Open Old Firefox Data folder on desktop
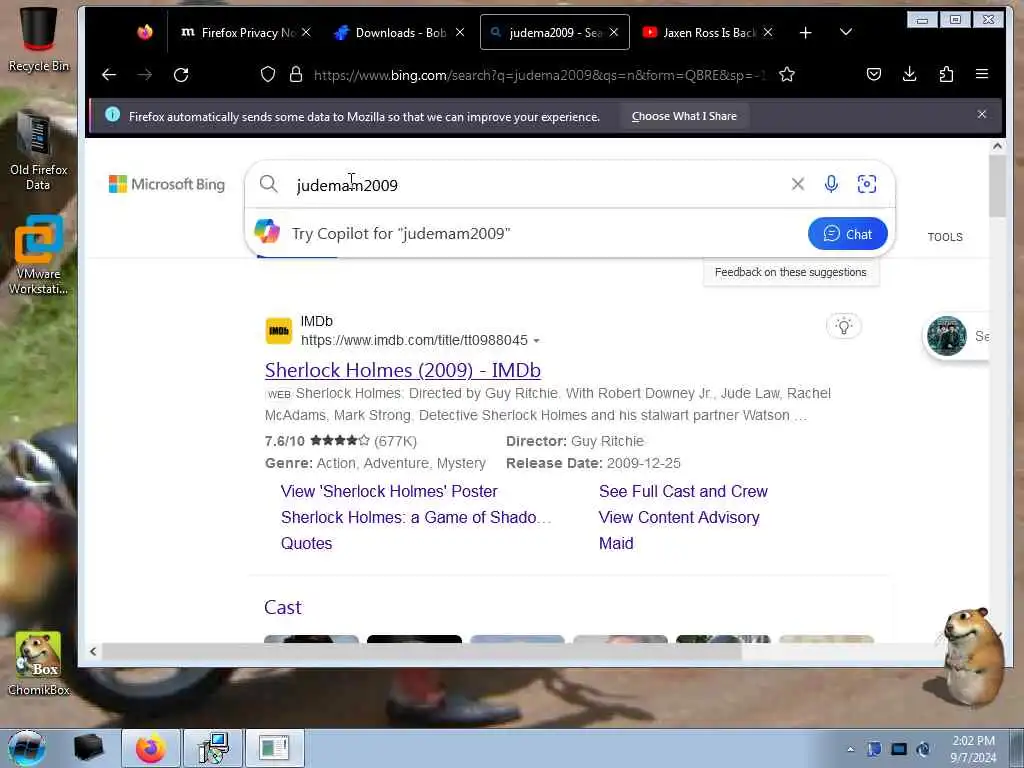This screenshot has height=768, width=1024. pos(38,151)
